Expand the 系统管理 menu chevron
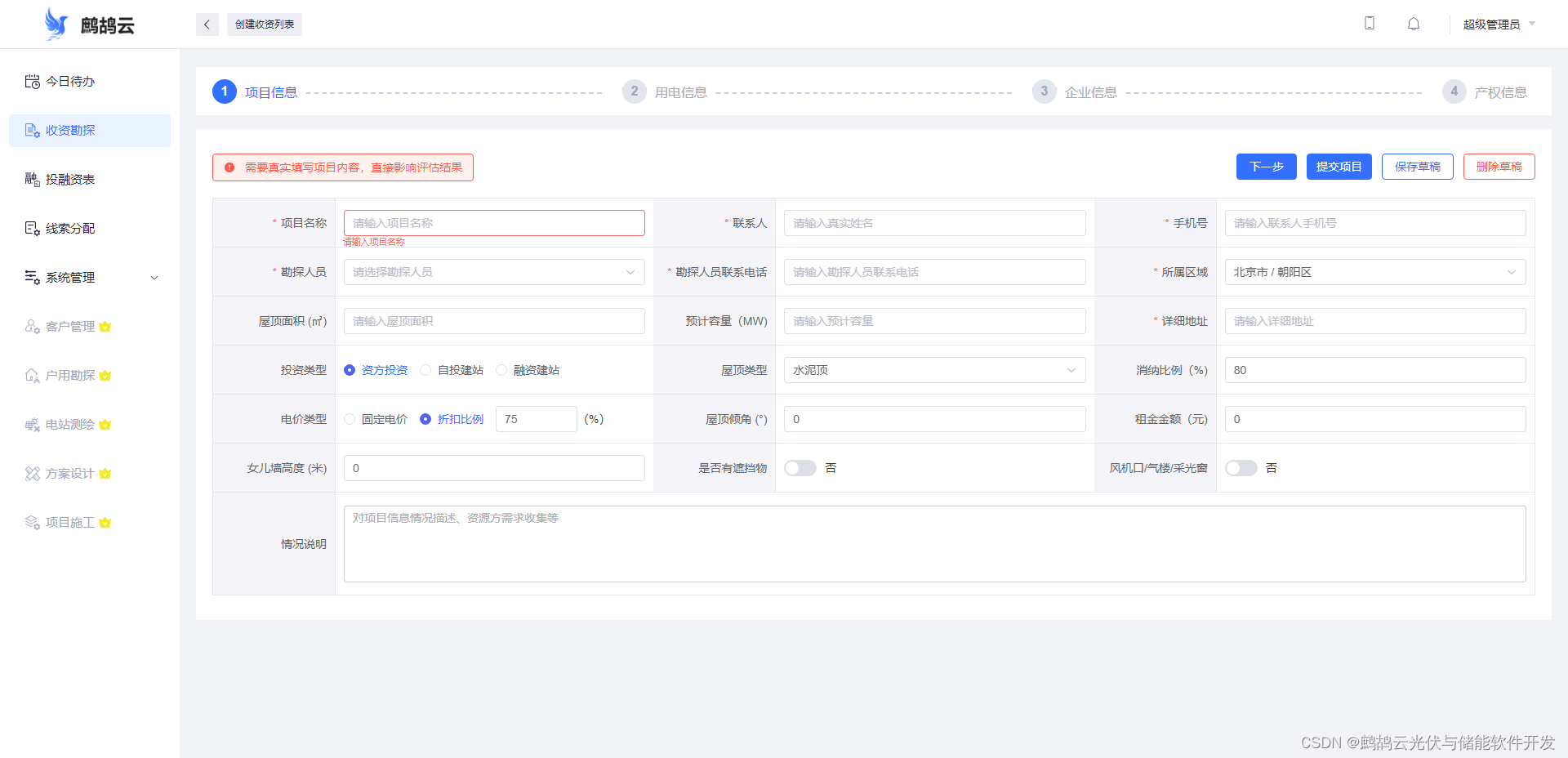 click(154, 278)
